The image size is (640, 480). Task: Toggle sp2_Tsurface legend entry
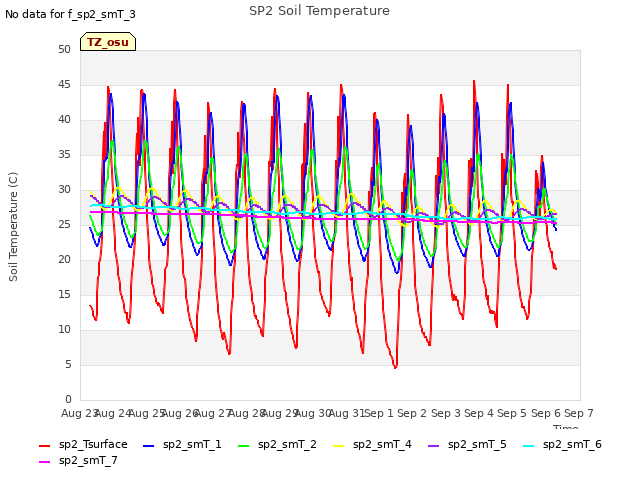pos(83,444)
